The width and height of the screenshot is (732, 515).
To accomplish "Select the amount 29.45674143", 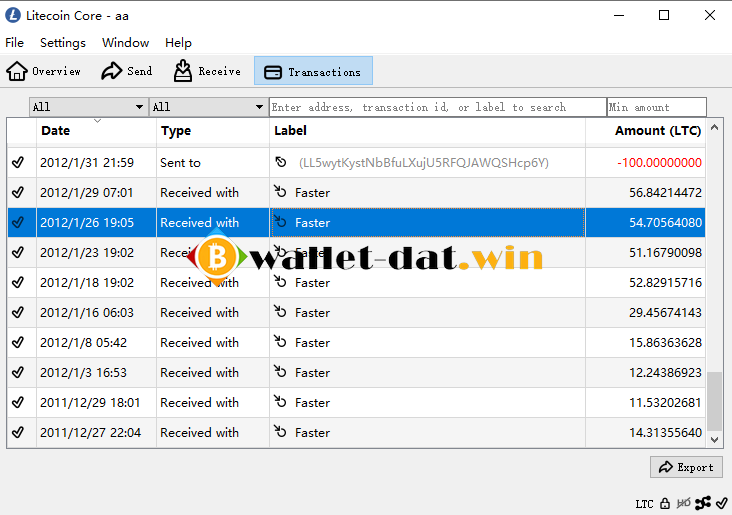I will click(665, 312).
